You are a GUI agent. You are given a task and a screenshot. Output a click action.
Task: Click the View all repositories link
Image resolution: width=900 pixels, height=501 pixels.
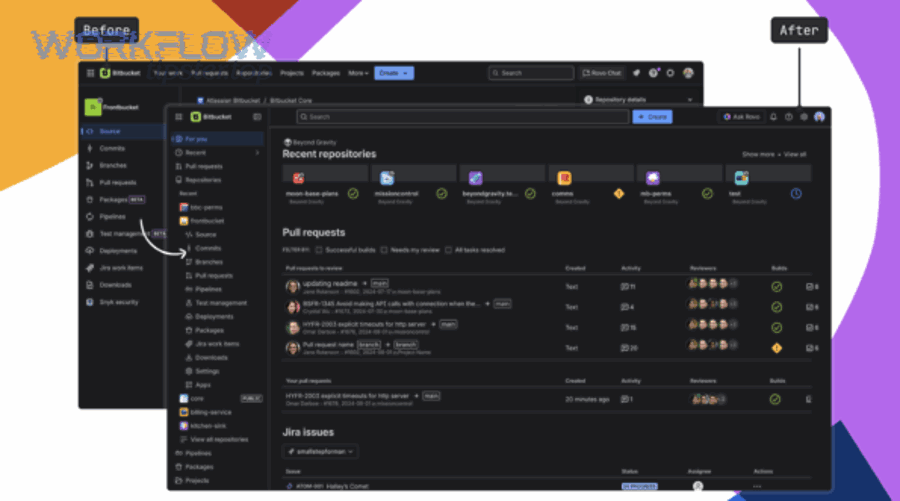pos(218,439)
